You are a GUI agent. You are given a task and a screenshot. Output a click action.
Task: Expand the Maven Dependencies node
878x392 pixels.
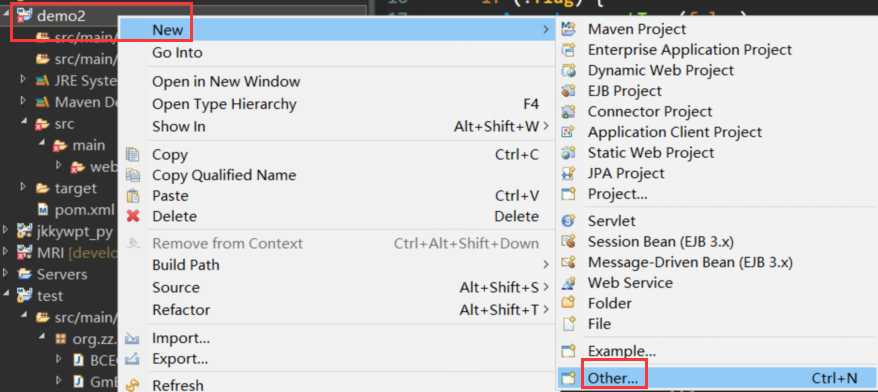click(x=23, y=101)
